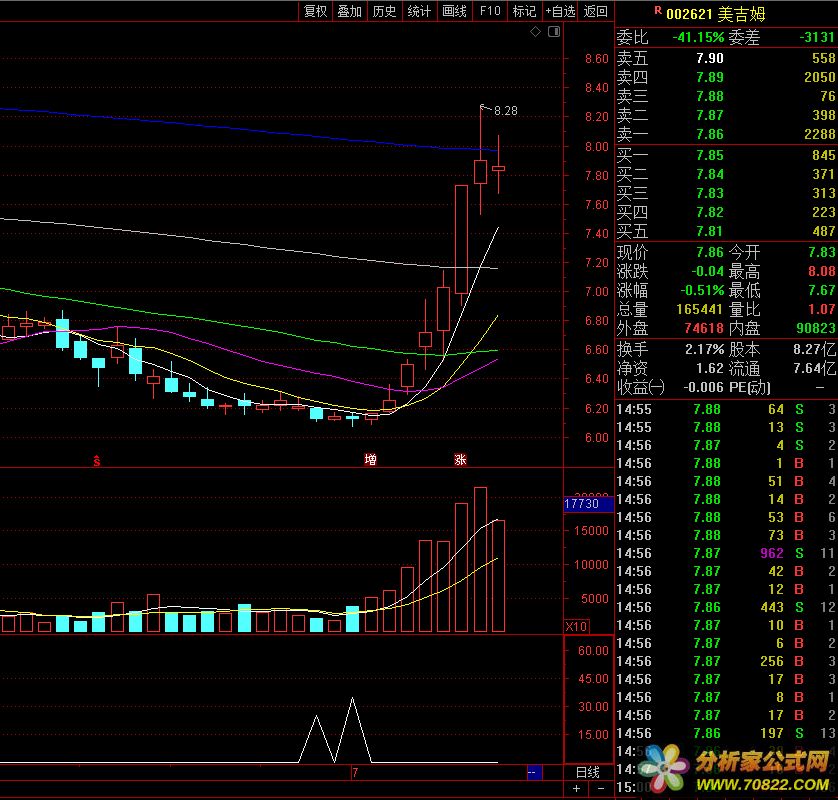Click 买一 bid price 7.85
This screenshot has width=838, height=800.
coord(710,155)
